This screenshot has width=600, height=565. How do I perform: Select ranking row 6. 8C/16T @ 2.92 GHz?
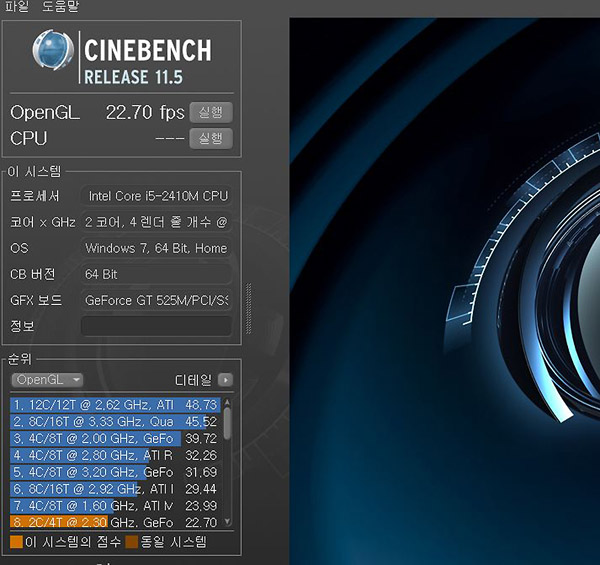pos(116,489)
